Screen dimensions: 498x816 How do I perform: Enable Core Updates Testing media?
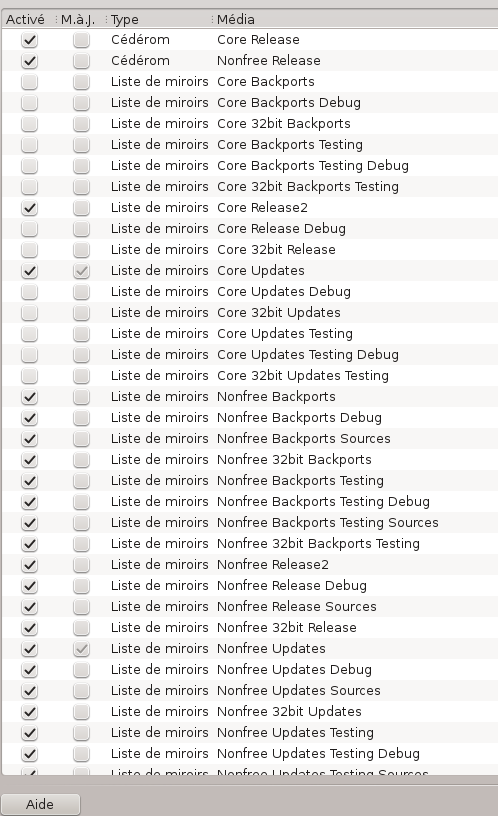(x=30, y=334)
